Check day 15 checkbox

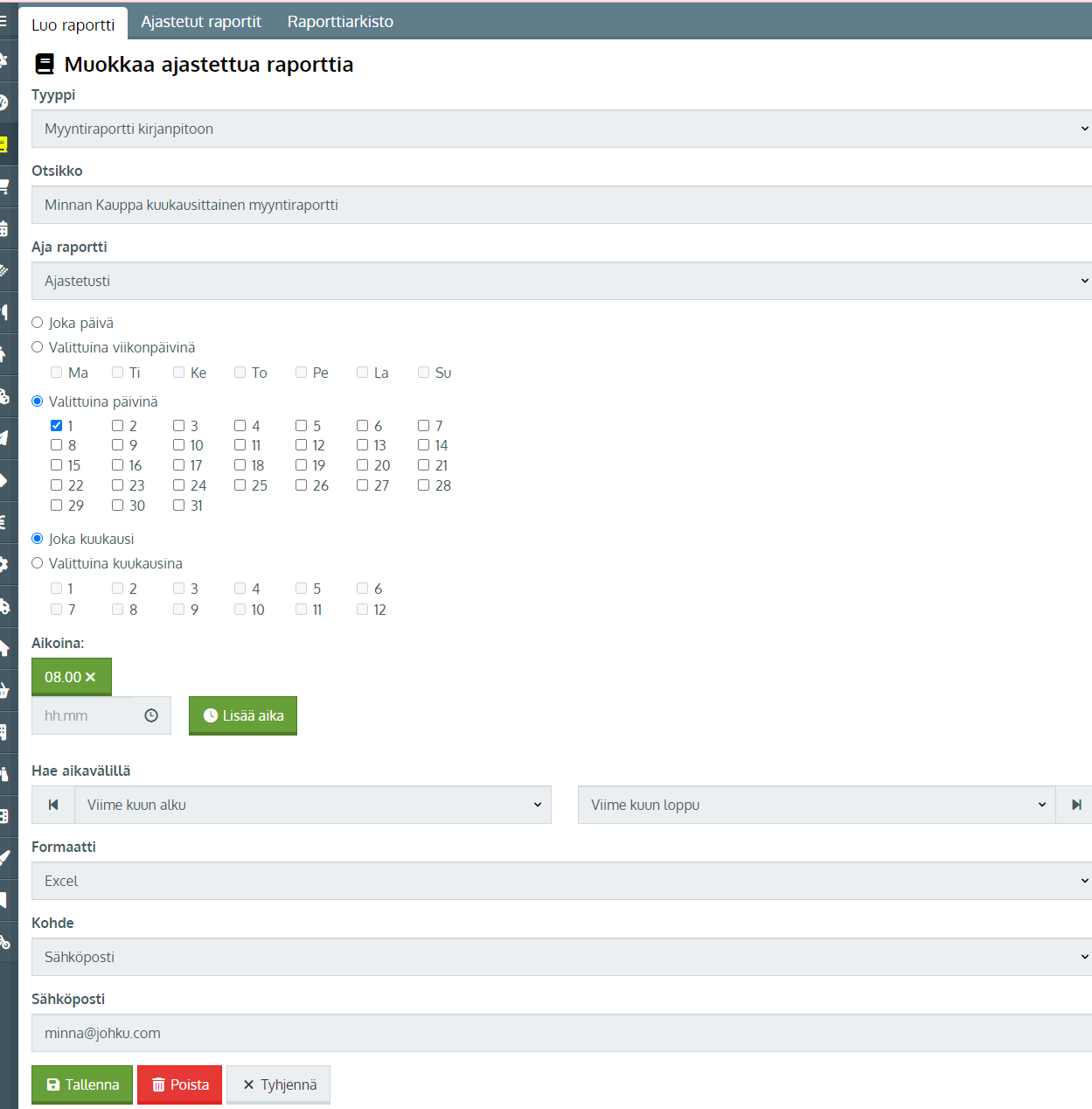point(57,465)
